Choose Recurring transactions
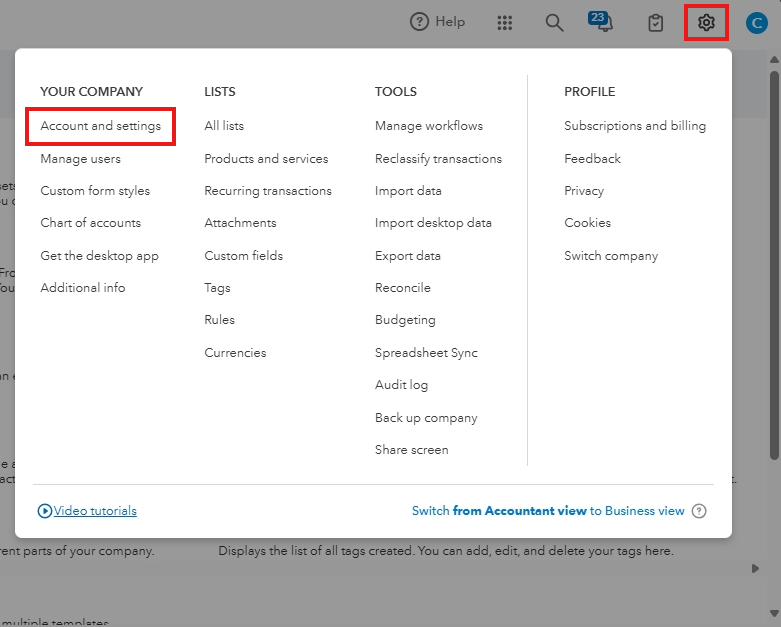 (x=268, y=190)
